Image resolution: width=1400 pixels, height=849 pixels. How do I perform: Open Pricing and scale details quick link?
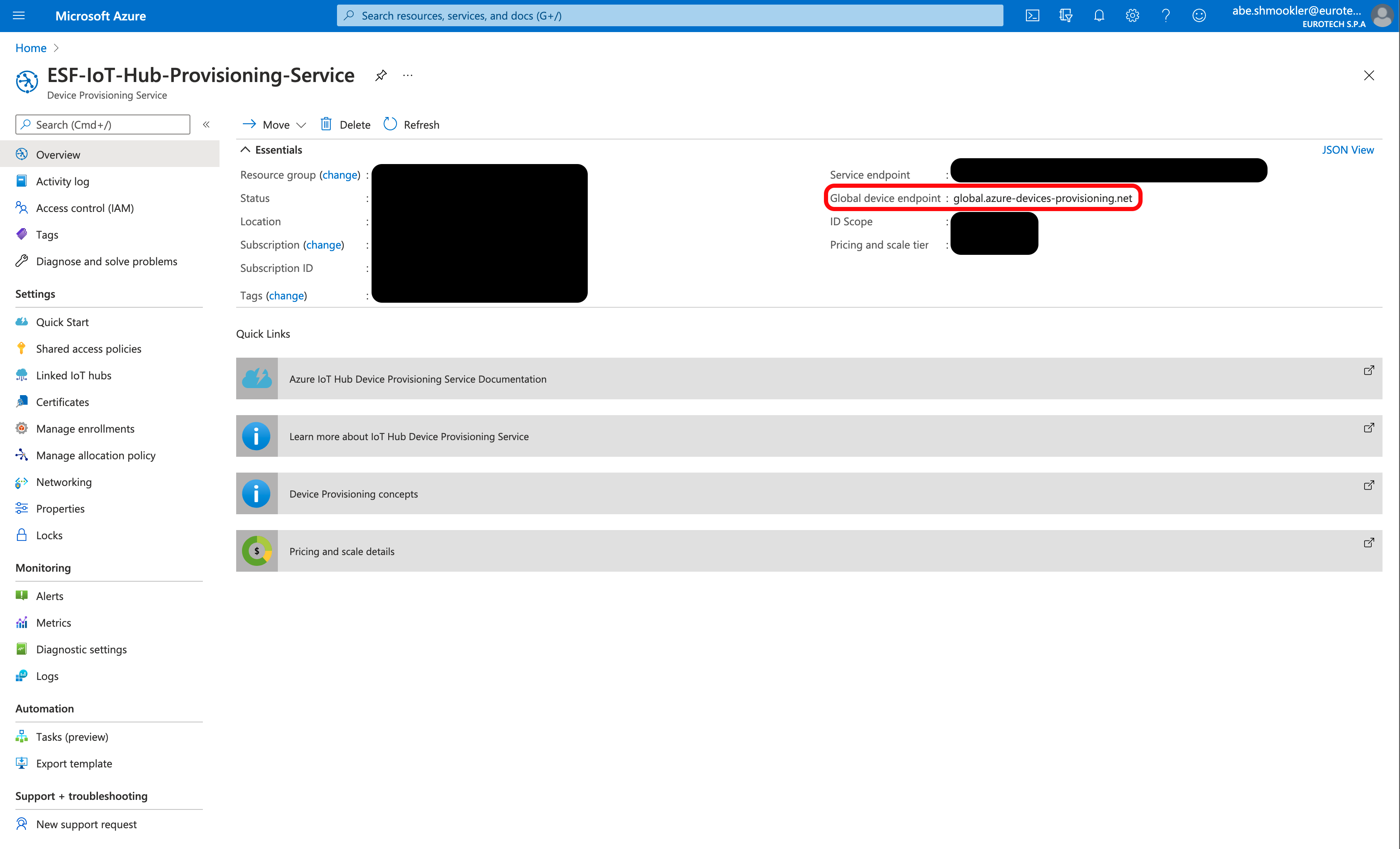pyautogui.click(x=809, y=551)
